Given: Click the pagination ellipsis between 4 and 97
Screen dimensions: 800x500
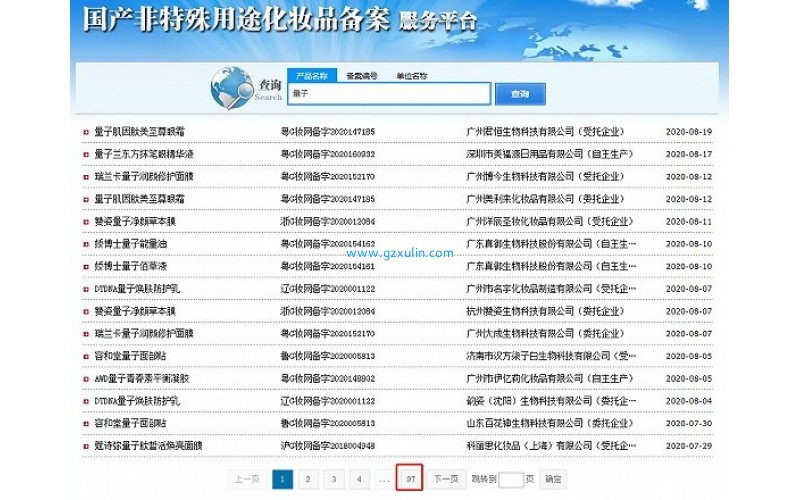Looking at the screenshot, I should click(384, 480).
